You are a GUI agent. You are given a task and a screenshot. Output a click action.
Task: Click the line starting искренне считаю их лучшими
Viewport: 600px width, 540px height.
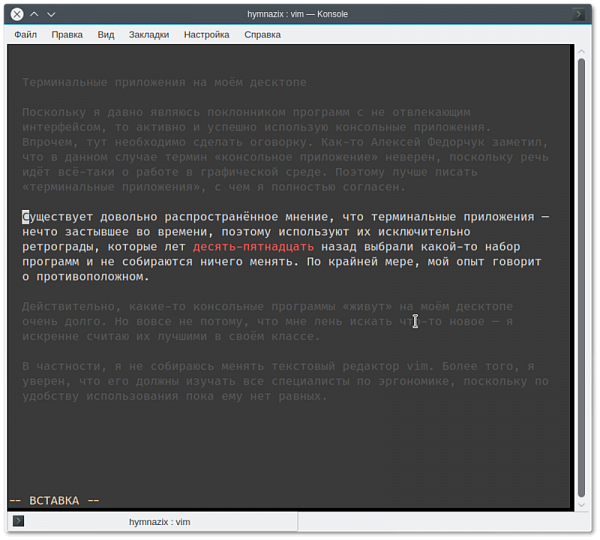[171, 336]
